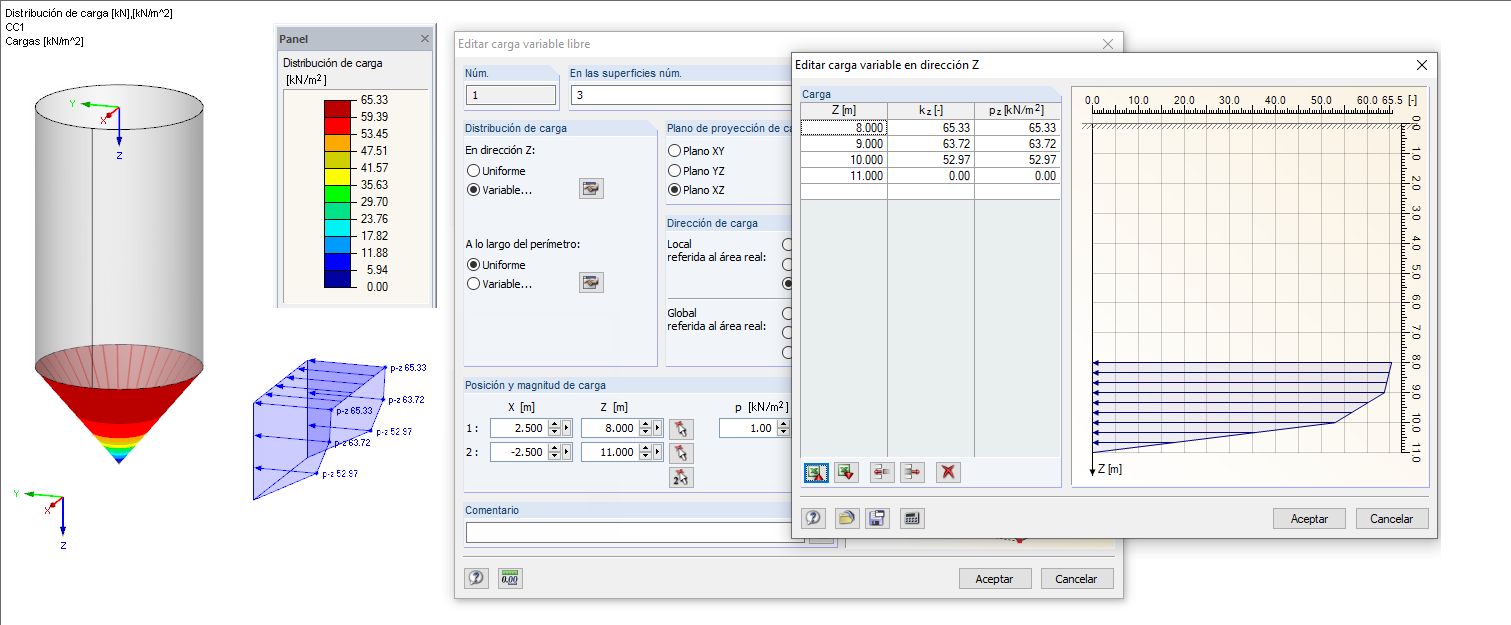Open help in variable load Z dialog
This screenshot has width=1511, height=625.
coord(814,518)
